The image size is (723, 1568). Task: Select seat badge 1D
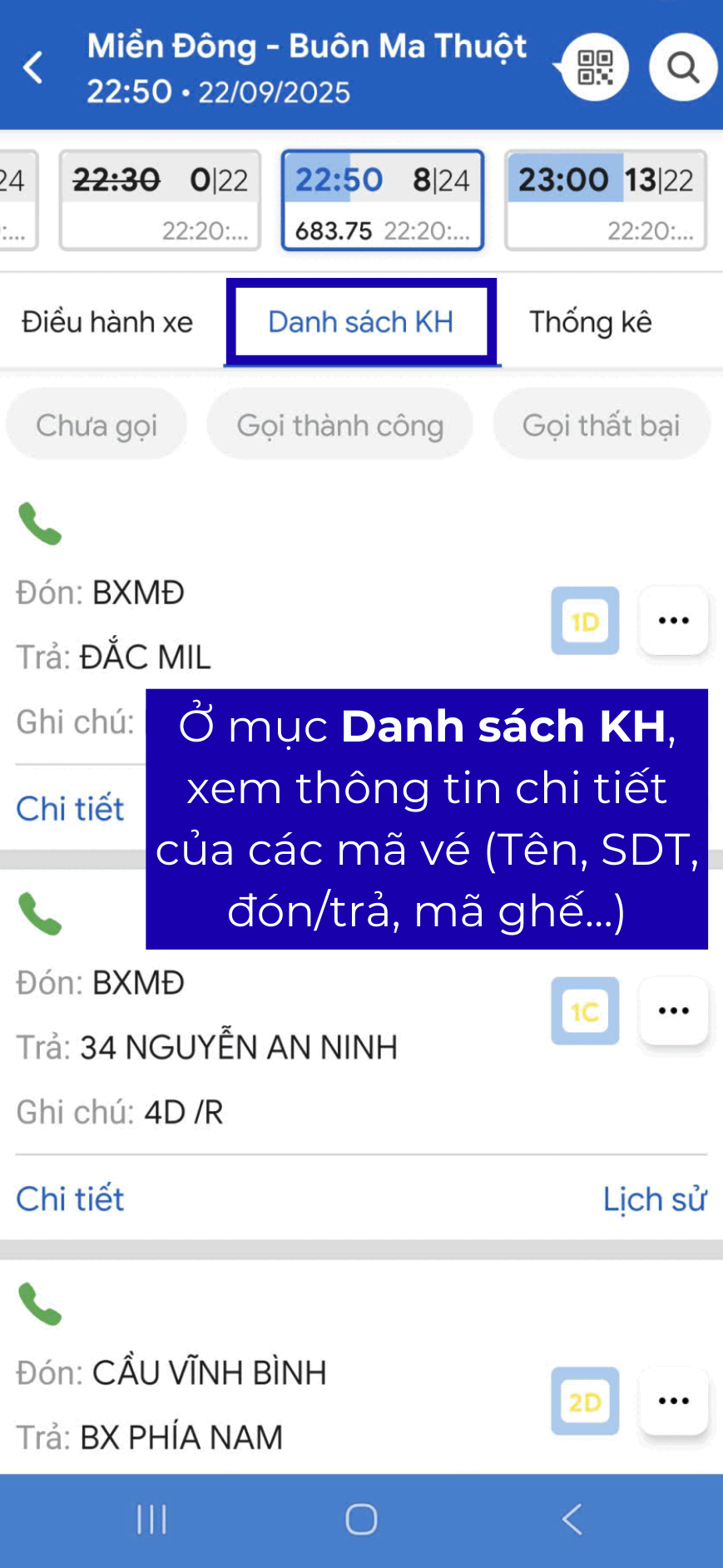[x=585, y=621]
